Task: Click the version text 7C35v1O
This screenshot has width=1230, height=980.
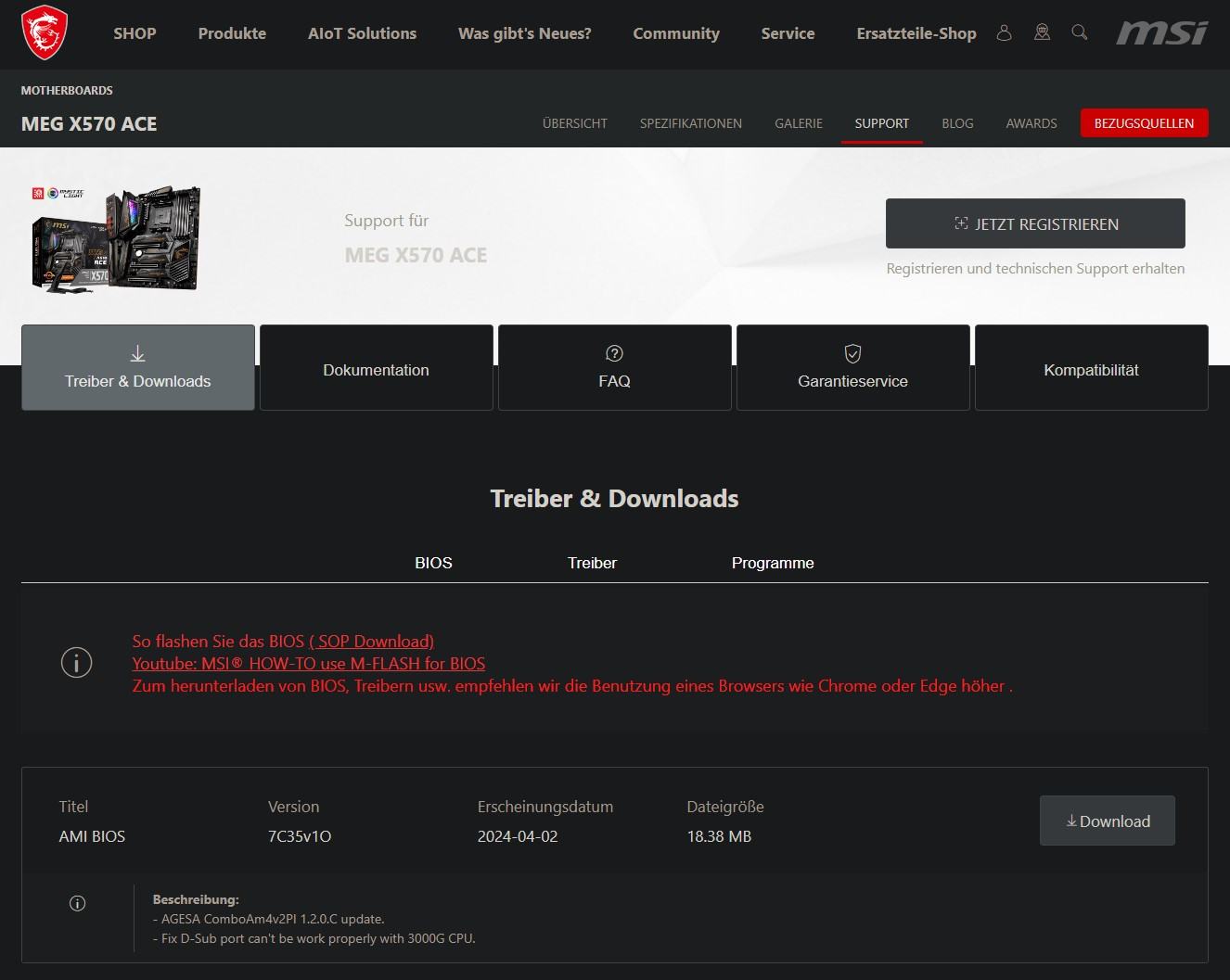Action: (300, 836)
